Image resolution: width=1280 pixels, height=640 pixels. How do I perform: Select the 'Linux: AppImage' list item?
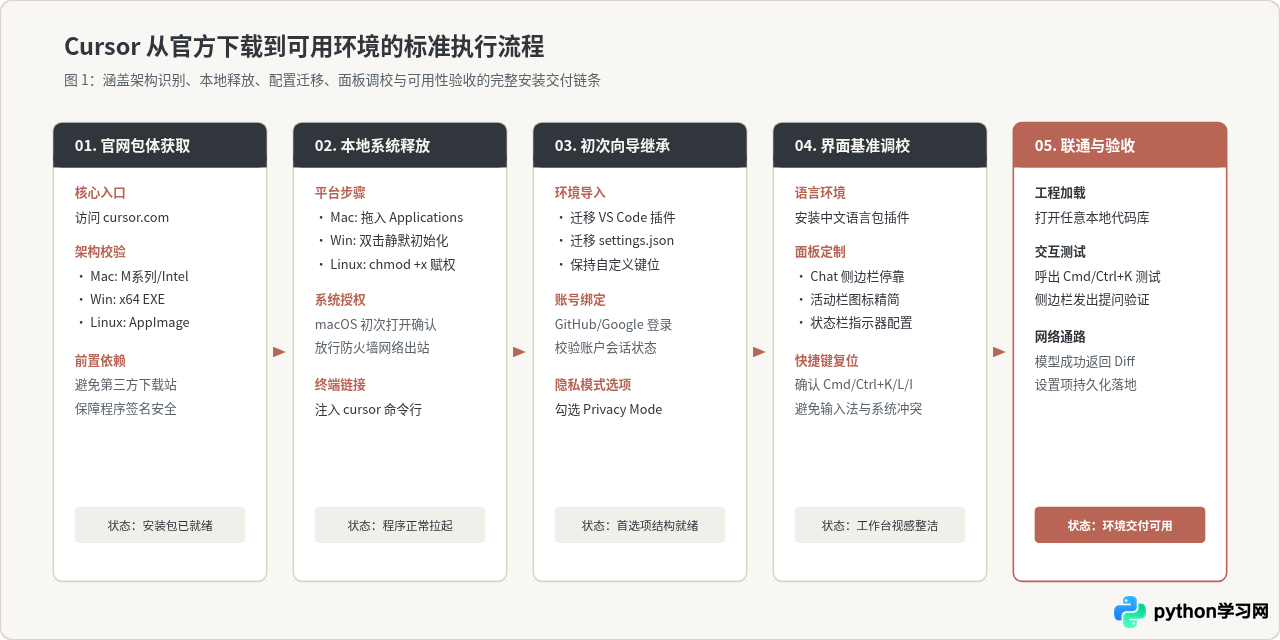[132, 322]
